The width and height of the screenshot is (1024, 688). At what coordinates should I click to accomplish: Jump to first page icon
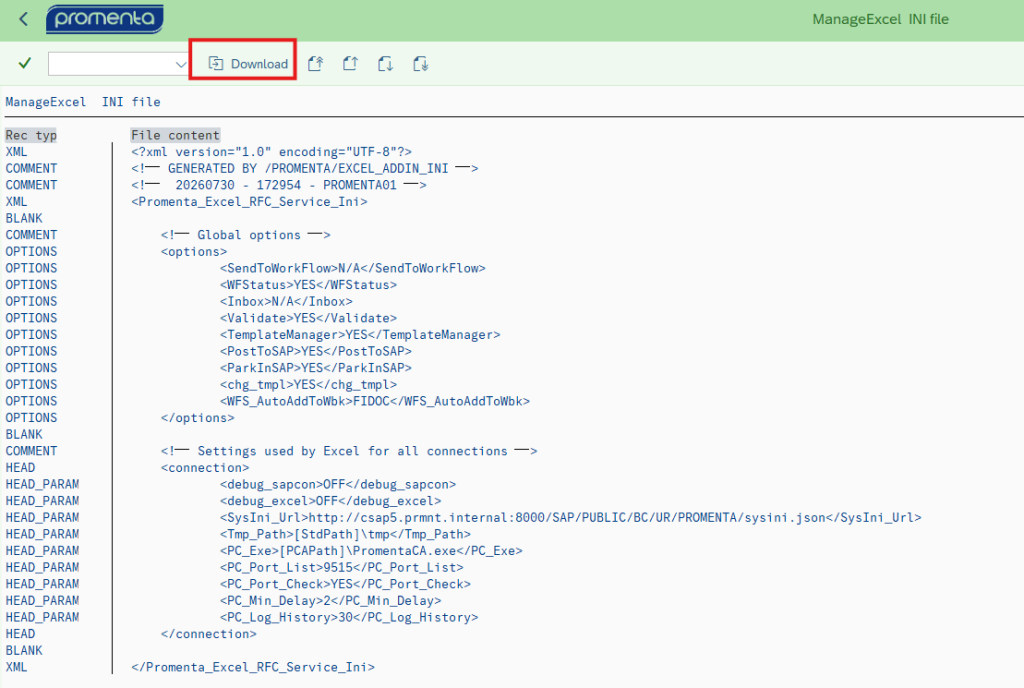click(315, 63)
